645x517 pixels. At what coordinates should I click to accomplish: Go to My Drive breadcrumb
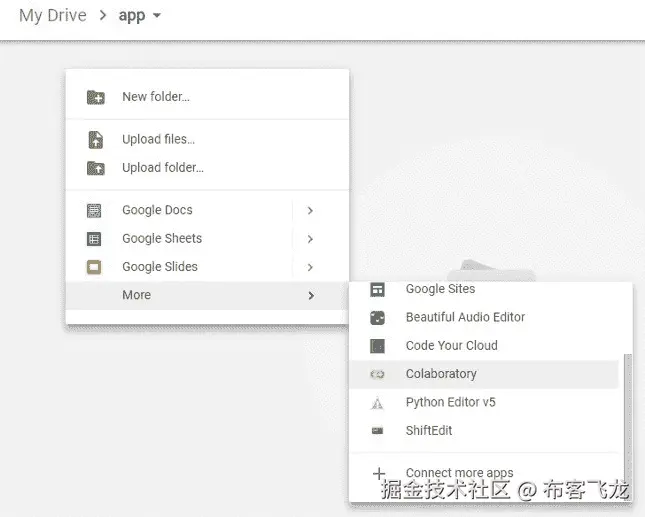pyautogui.click(x=53, y=16)
